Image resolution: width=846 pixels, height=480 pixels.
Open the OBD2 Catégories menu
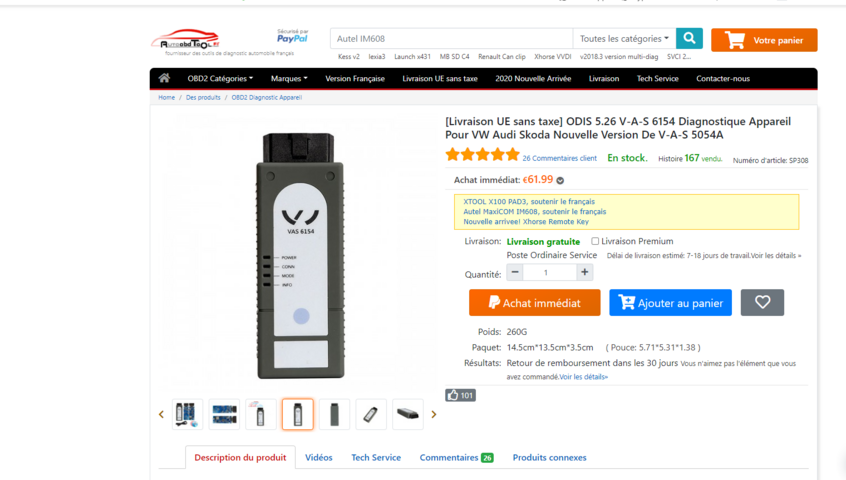click(x=220, y=78)
